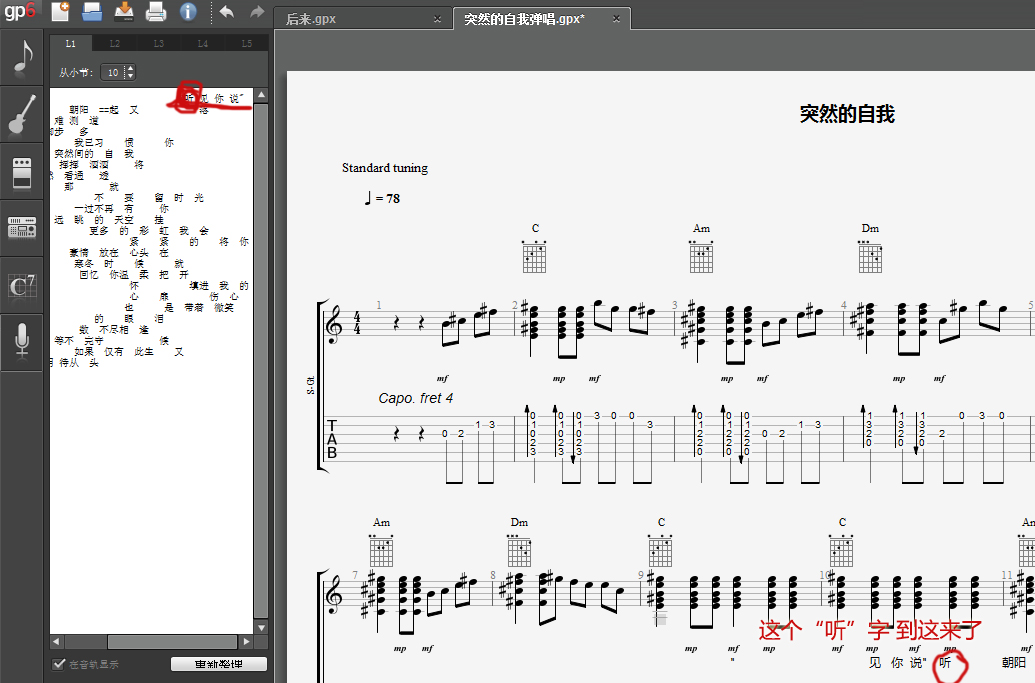Image resolution: width=1035 pixels, height=683 pixels.
Task: Switch to the 后来.gpx document tab
Action: 310,19
